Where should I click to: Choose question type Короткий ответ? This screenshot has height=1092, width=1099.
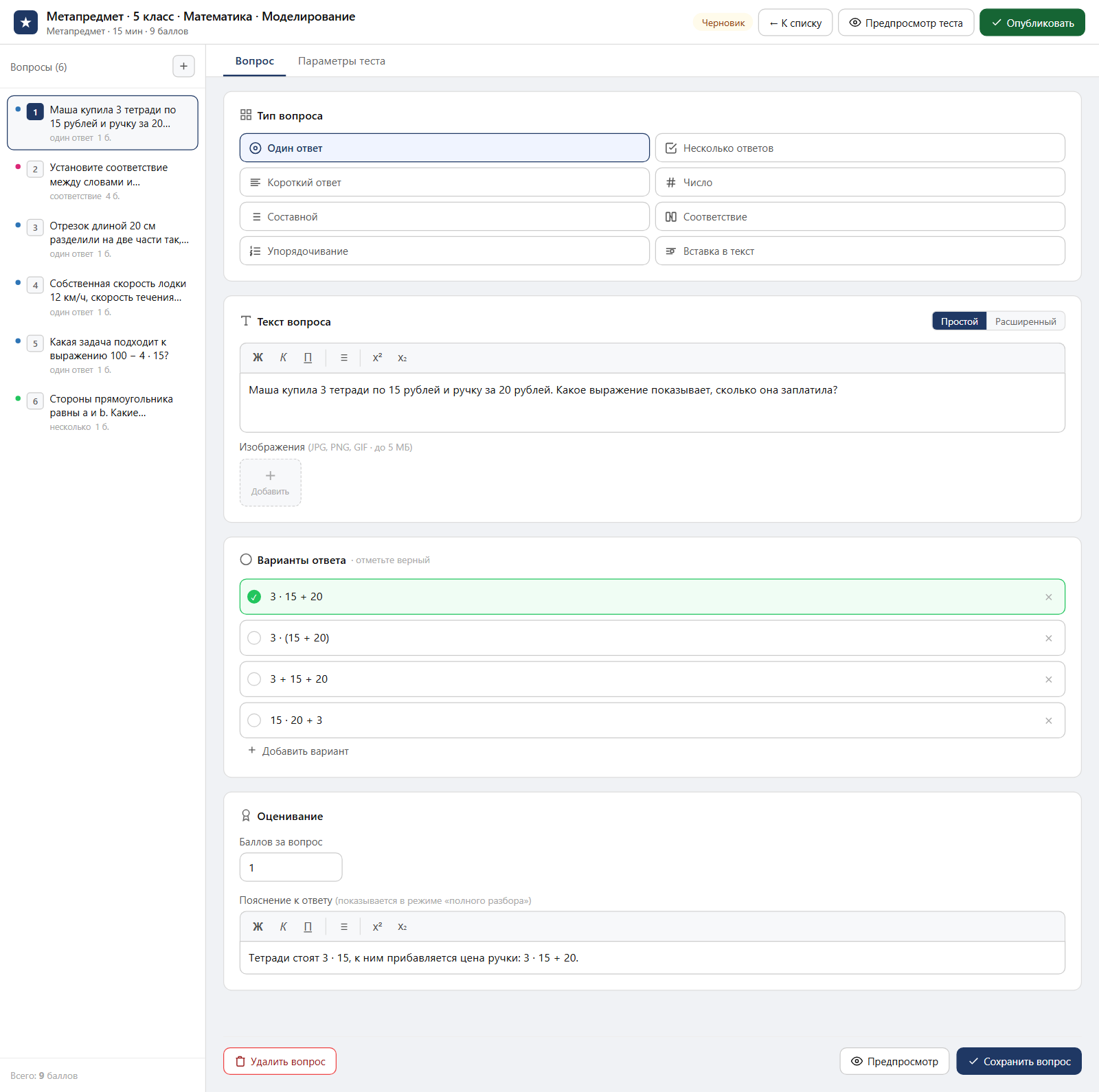point(444,182)
